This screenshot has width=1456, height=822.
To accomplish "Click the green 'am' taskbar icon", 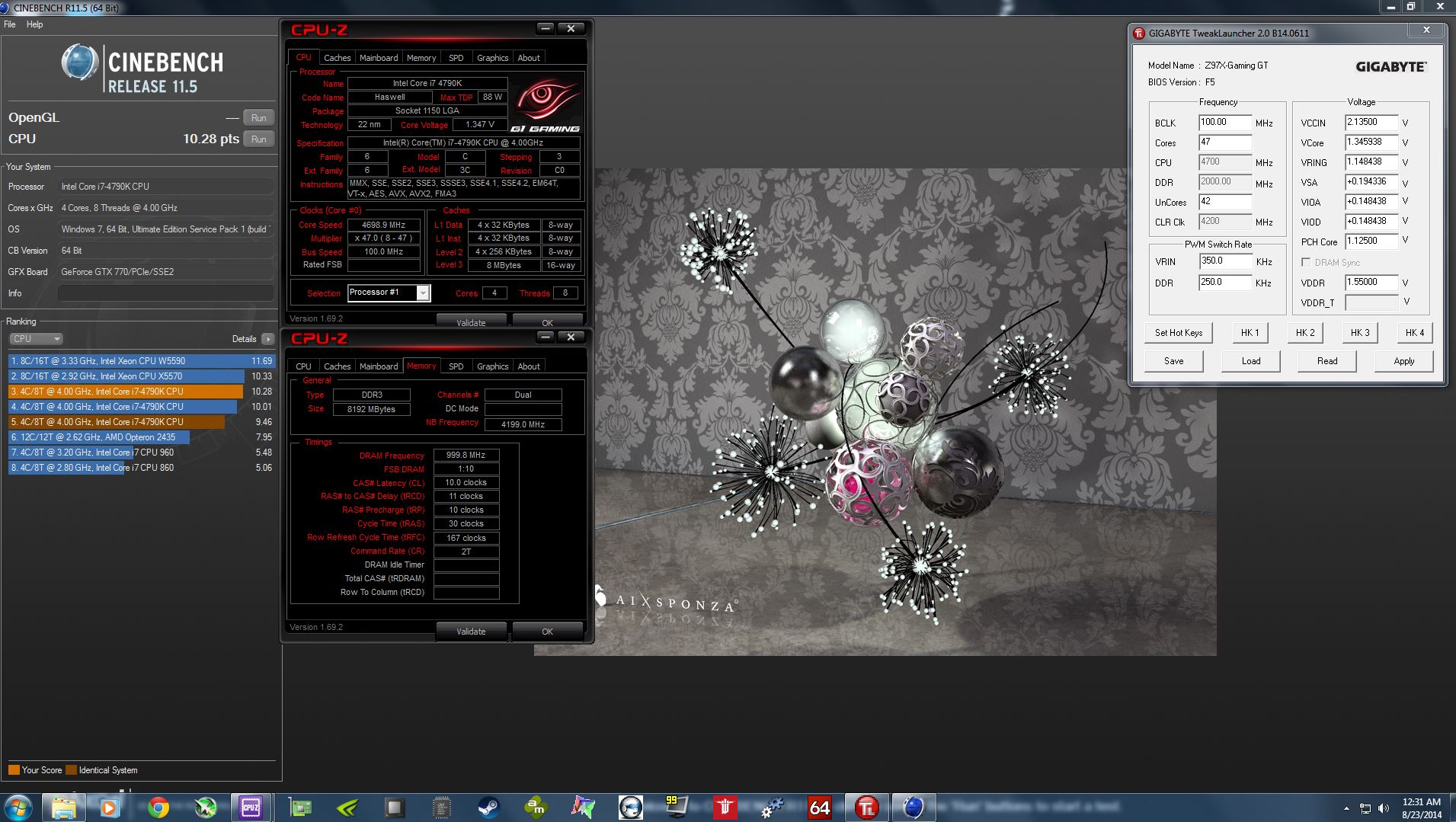I will point(536,808).
